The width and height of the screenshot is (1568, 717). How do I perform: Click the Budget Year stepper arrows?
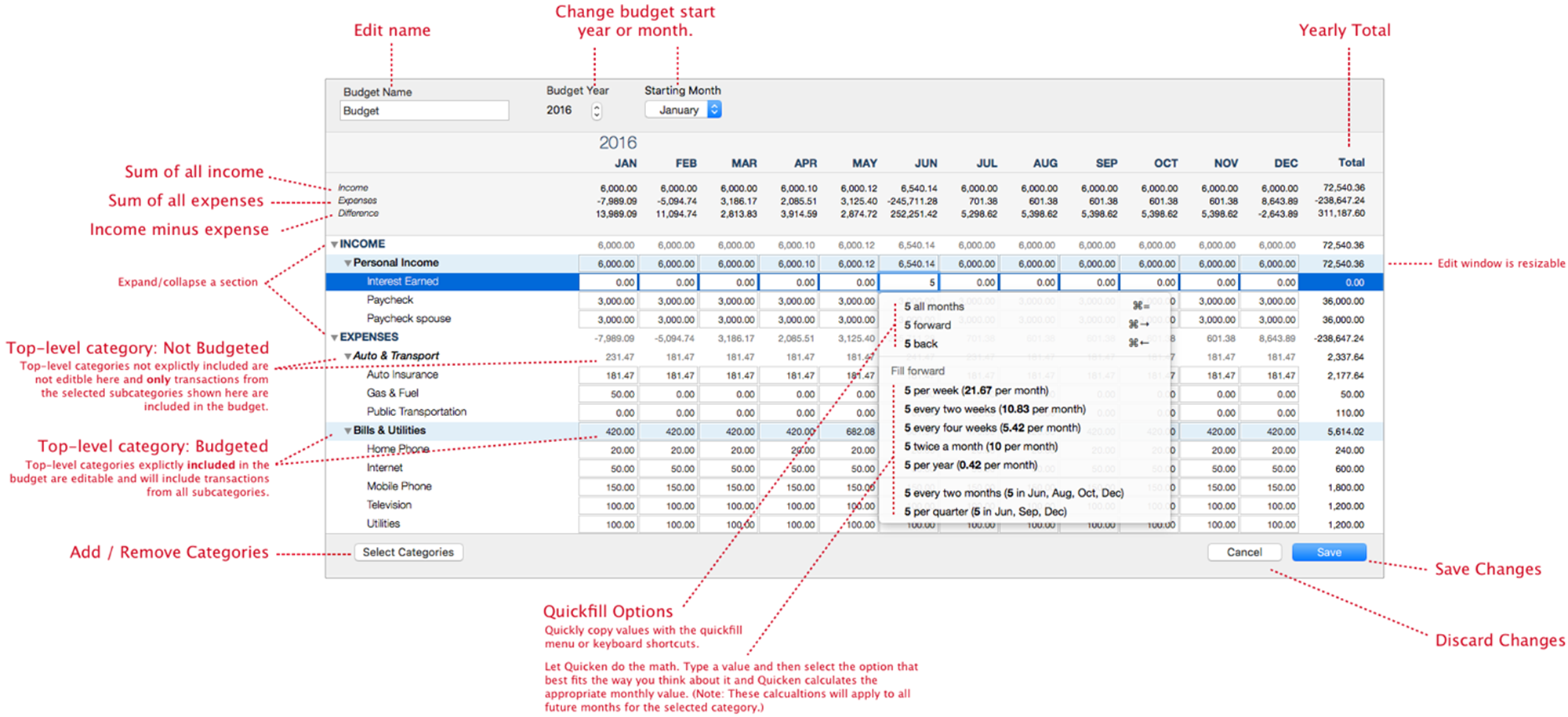pos(597,111)
